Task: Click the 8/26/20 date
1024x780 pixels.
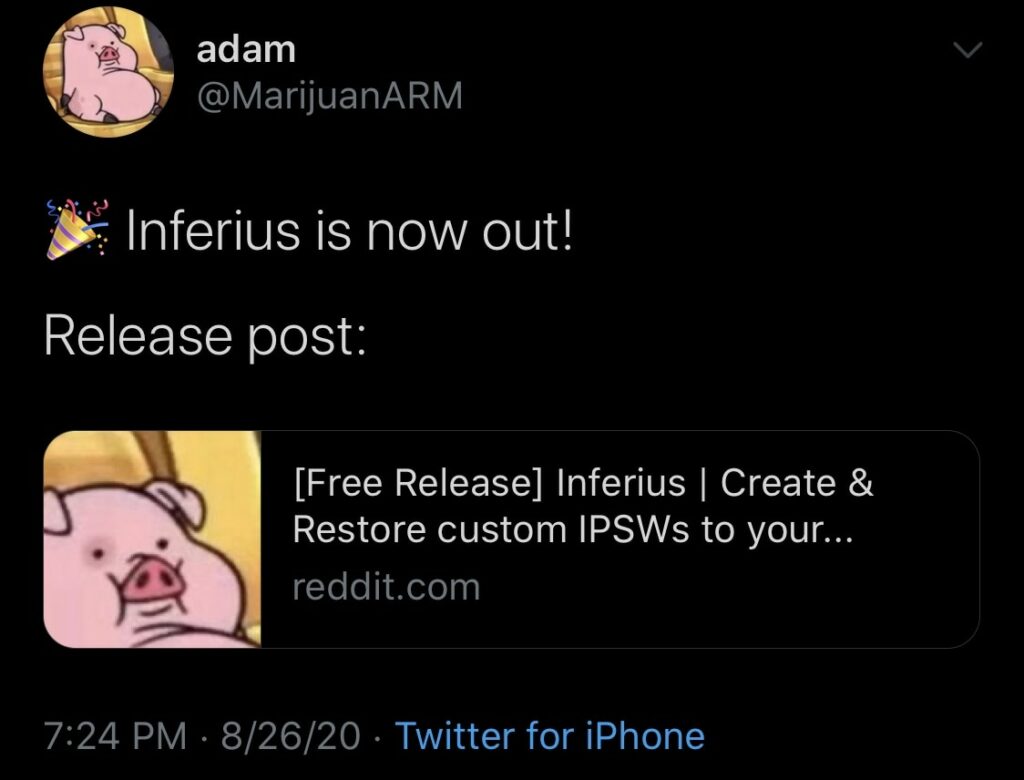Action: 291,736
